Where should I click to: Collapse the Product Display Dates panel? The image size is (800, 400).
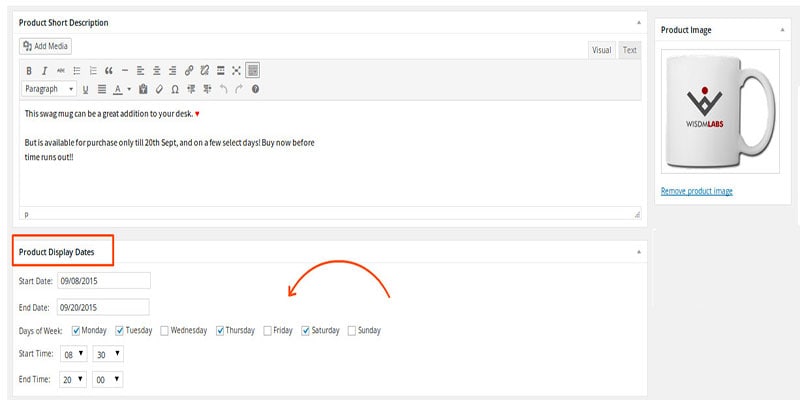tap(639, 252)
